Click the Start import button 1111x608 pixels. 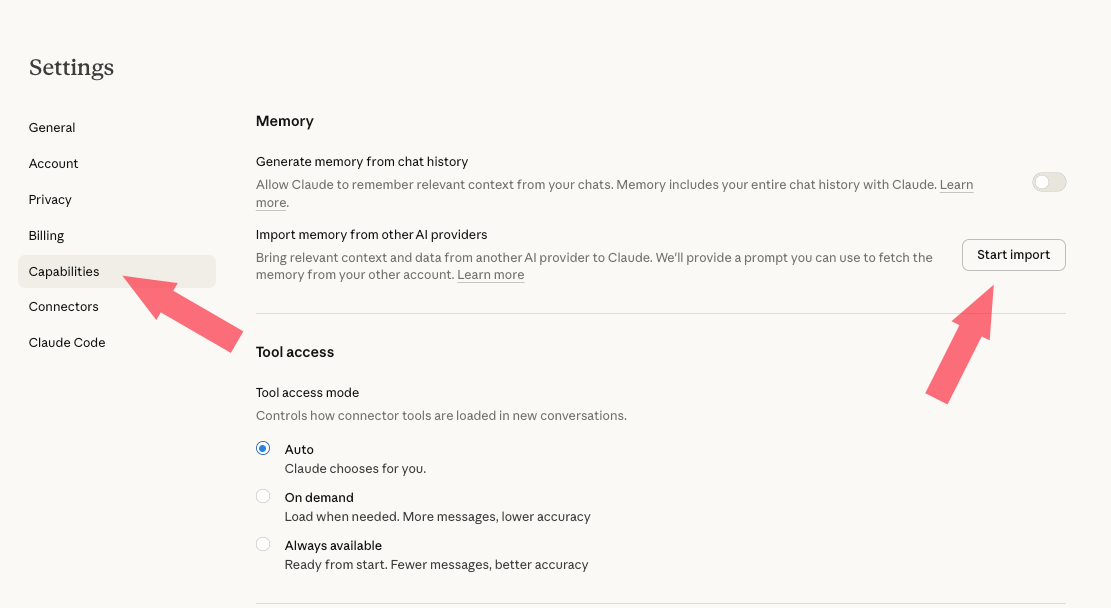(1013, 255)
